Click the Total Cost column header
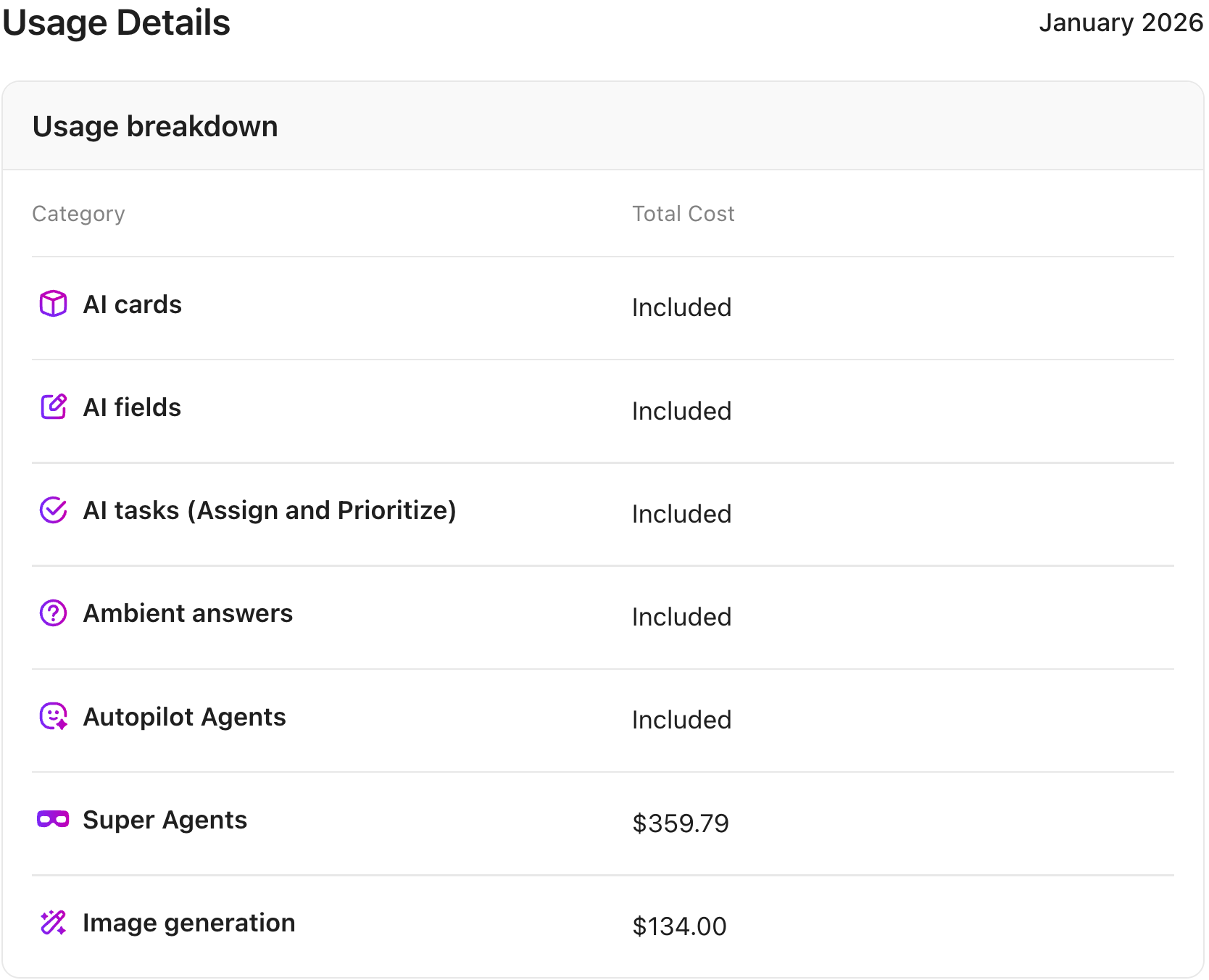1209x980 pixels. coord(682,213)
